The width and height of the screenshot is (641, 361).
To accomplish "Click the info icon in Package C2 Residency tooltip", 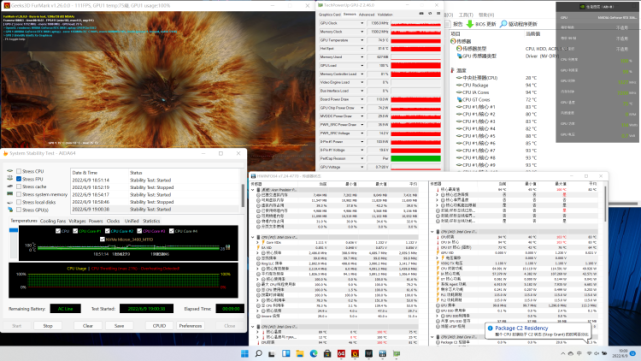I will [490, 328].
